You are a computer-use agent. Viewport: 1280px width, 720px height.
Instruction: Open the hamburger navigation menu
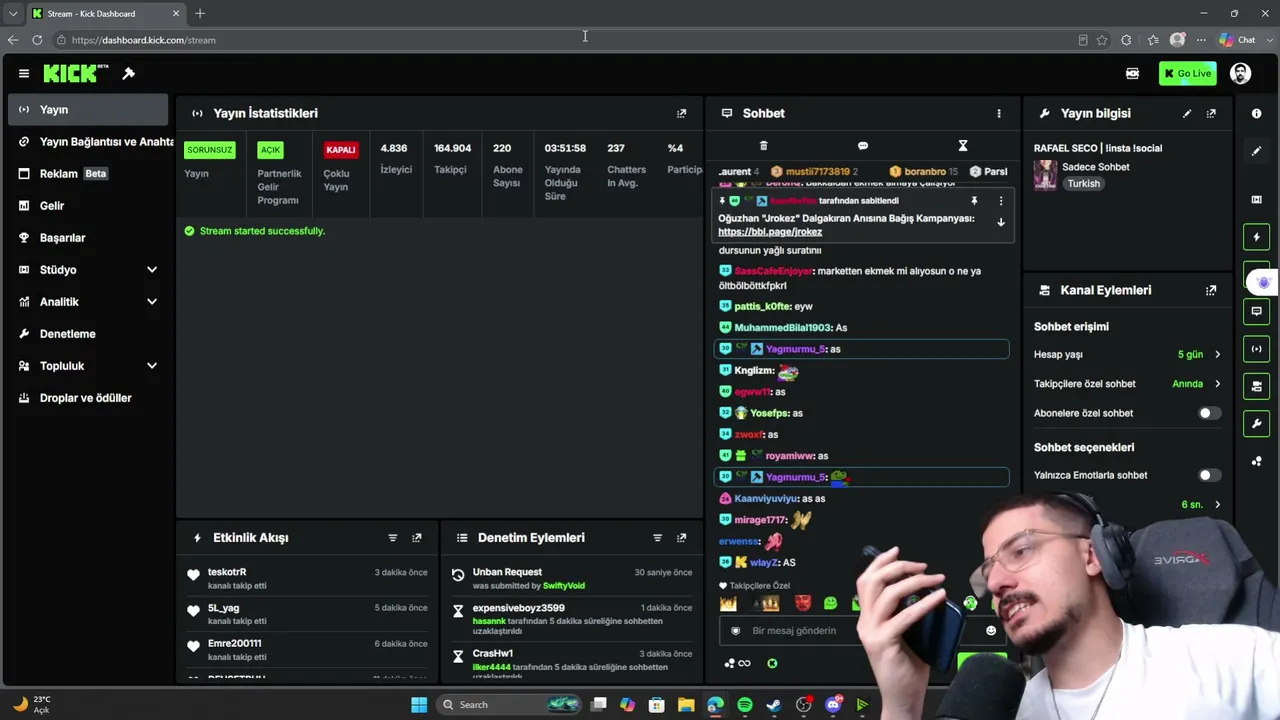[24, 73]
